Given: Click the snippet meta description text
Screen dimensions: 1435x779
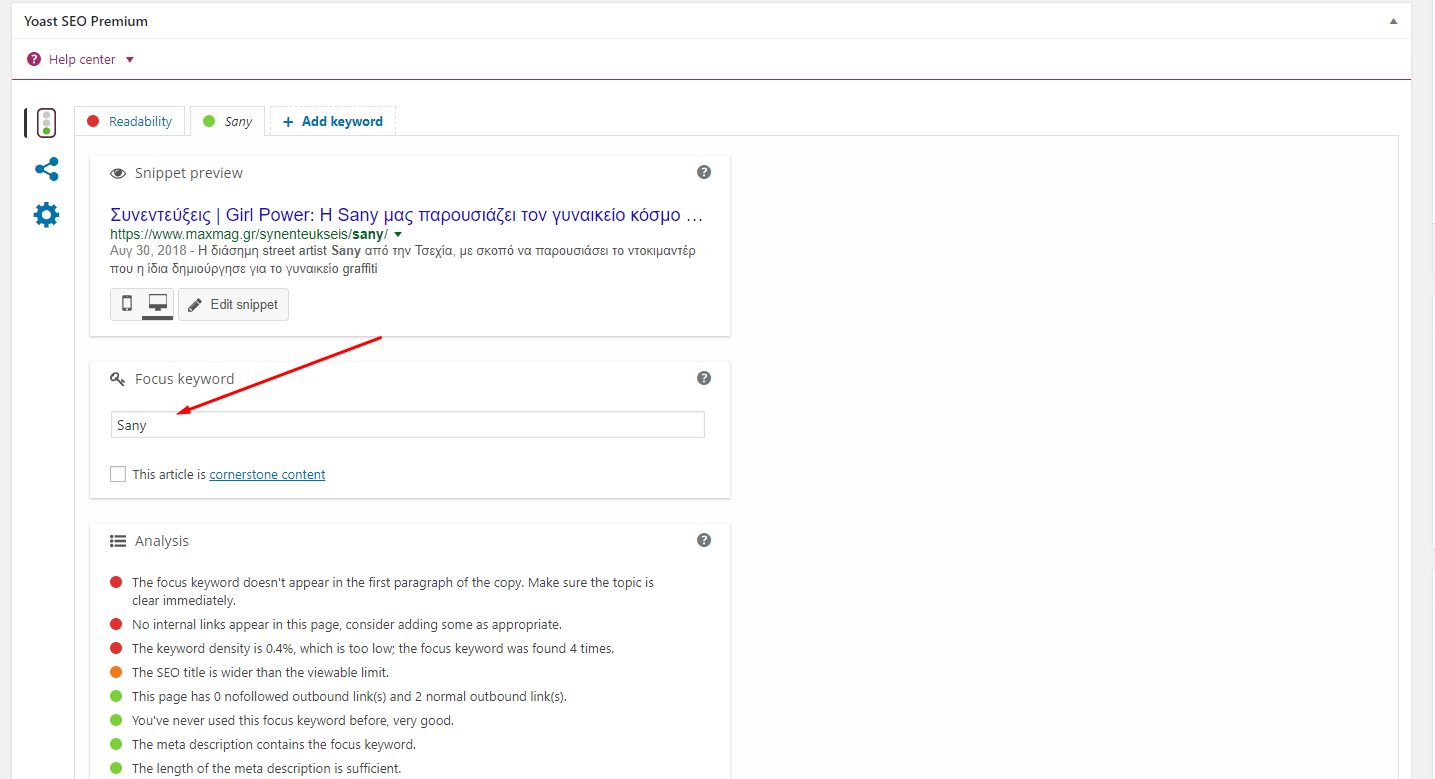Looking at the screenshot, I should (403, 259).
